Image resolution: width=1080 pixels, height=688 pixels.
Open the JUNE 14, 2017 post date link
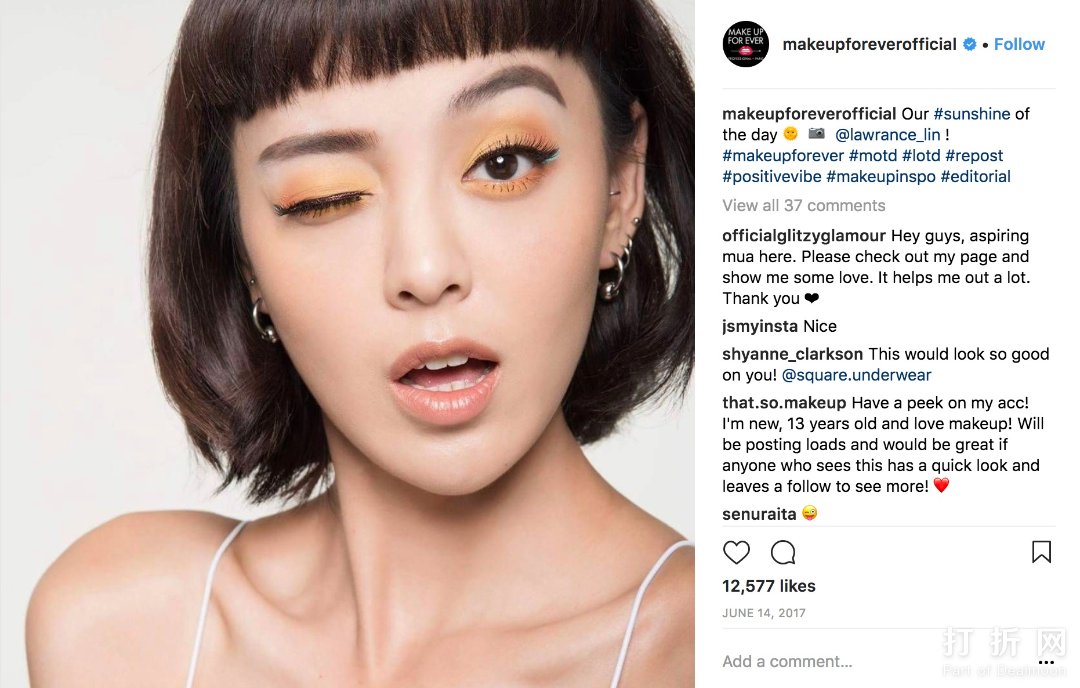point(763,613)
